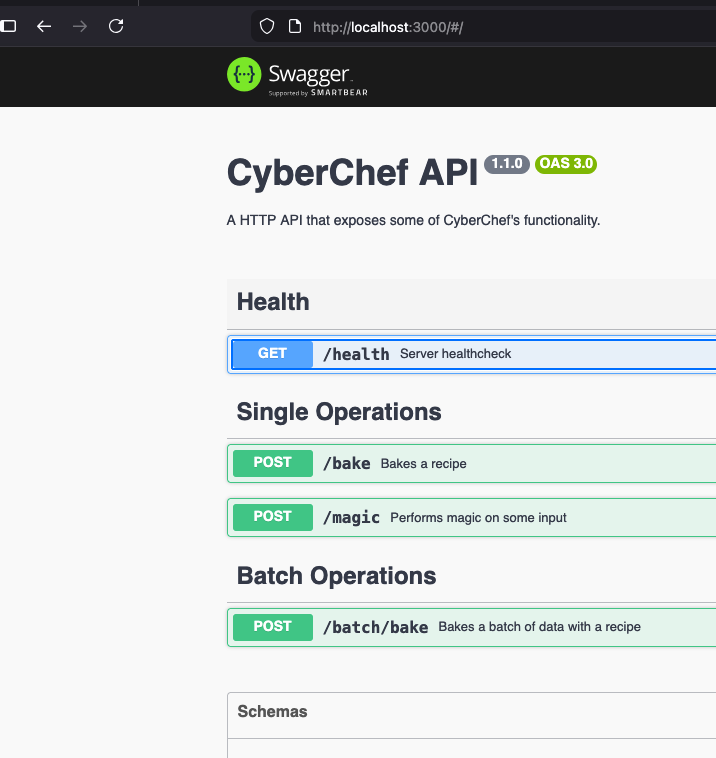716x758 pixels.
Task: Expand the POST /batch/bake operation
Action: (x=471, y=627)
